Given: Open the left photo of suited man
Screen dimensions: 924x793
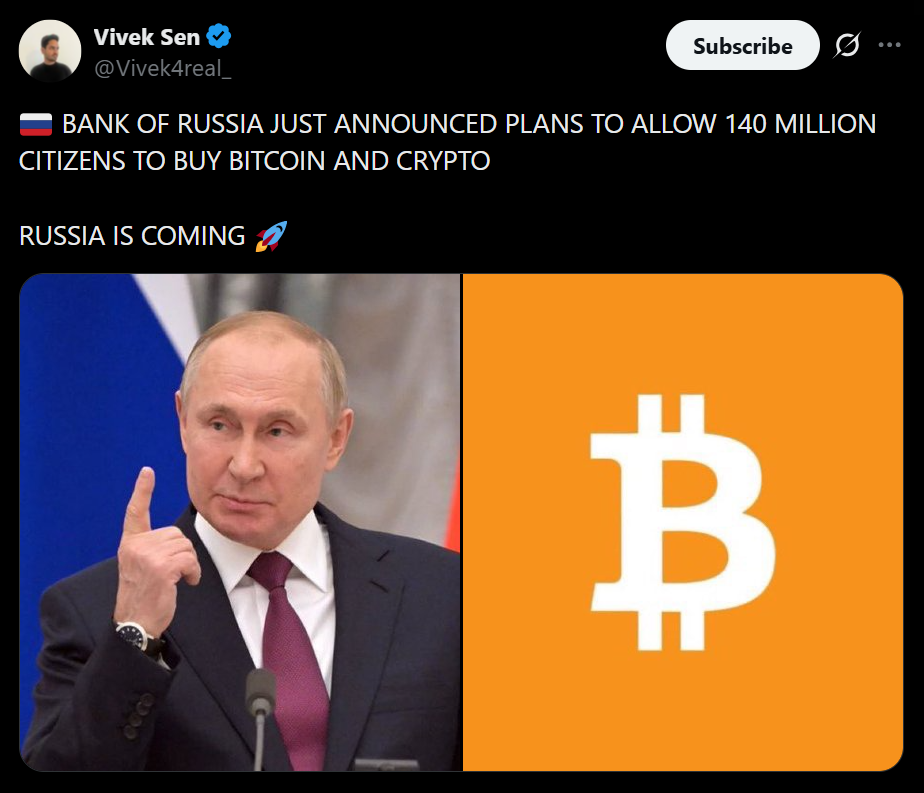Looking at the screenshot, I should tap(240, 522).
